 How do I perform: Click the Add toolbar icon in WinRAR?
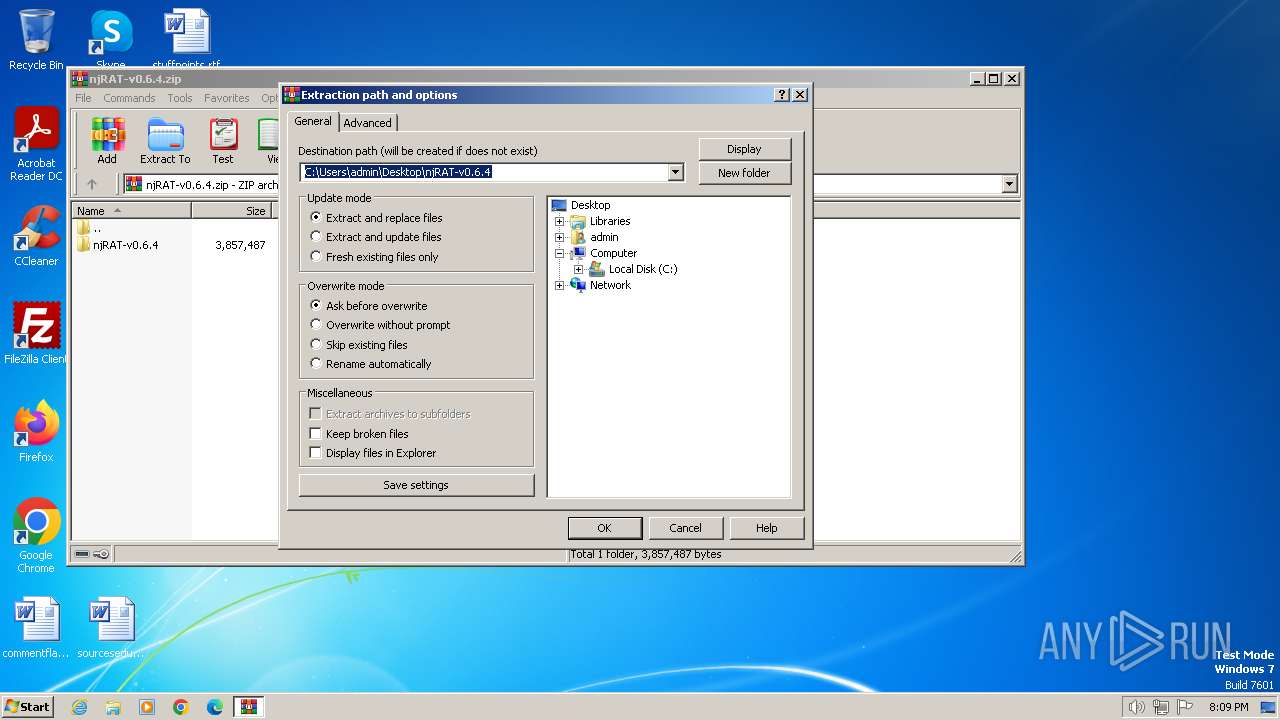coord(107,141)
